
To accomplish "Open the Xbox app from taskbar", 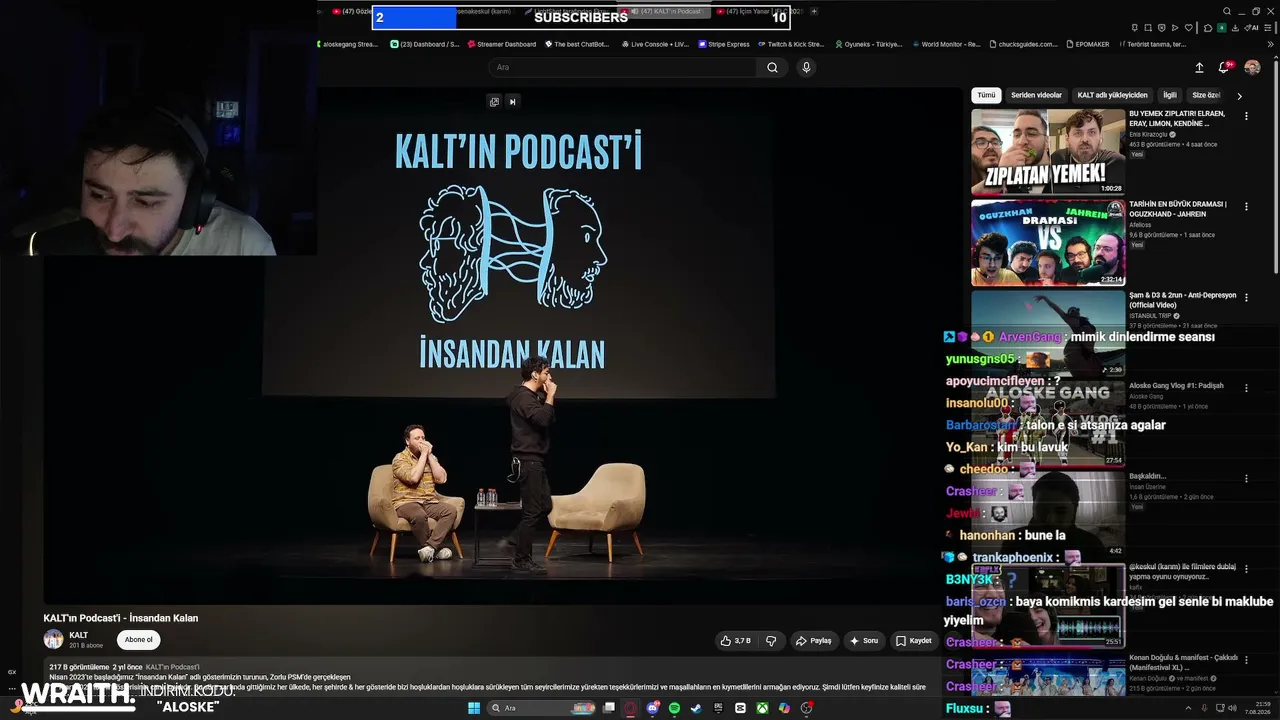I will [x=762, y=708].
